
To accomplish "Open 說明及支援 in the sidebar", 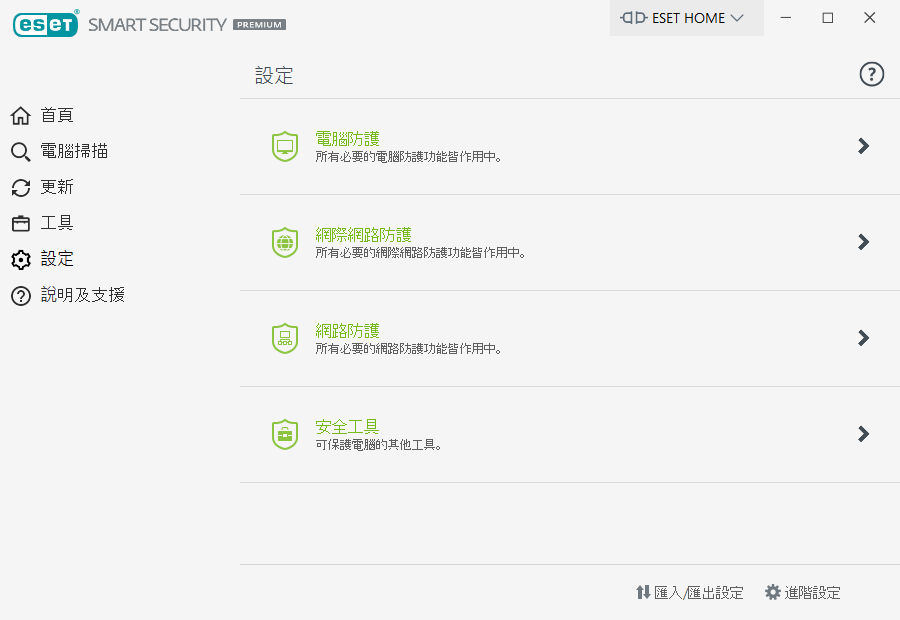I will pos(82,295).
